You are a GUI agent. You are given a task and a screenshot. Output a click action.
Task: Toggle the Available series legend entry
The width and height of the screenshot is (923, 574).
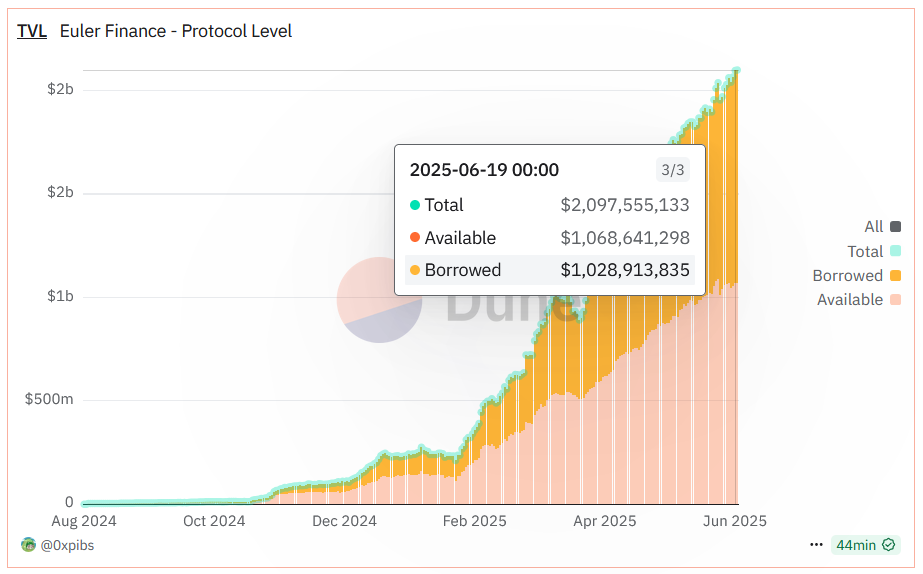(859, 300)
